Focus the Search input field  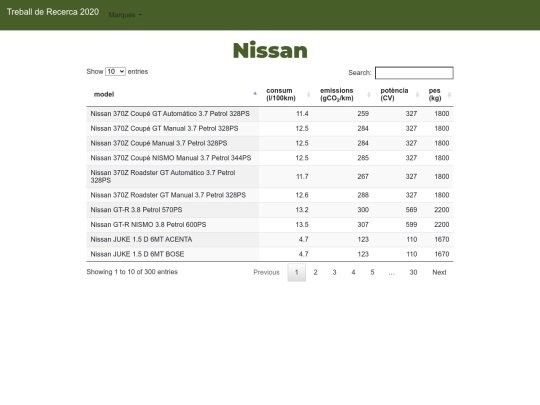click(x=414, y=73)
